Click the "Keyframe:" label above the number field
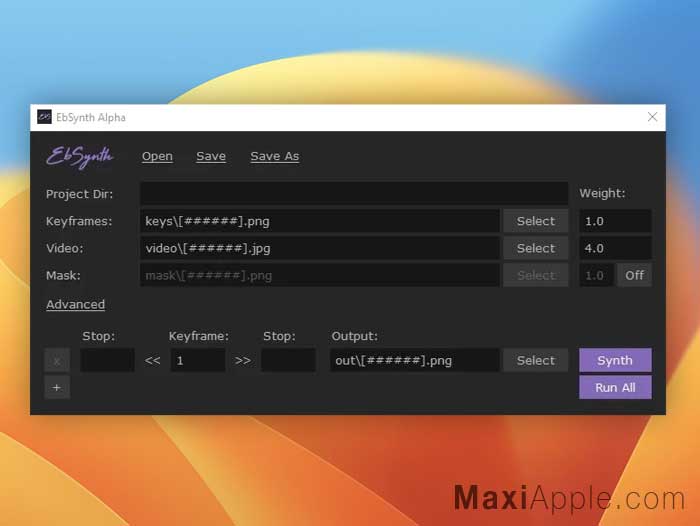This screenshot has width=700, height=526. click(x=199, y=336)
